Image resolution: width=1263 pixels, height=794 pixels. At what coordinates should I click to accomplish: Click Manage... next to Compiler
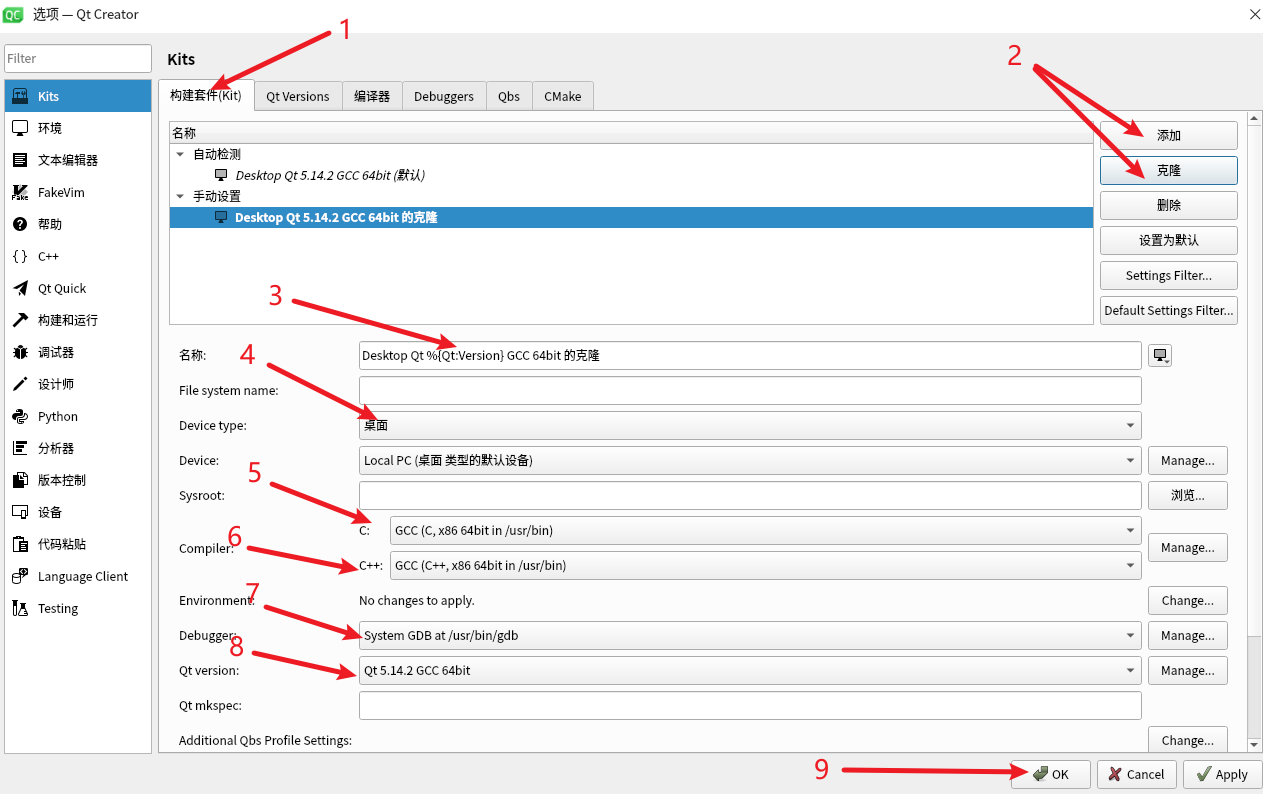point(1188,547)
